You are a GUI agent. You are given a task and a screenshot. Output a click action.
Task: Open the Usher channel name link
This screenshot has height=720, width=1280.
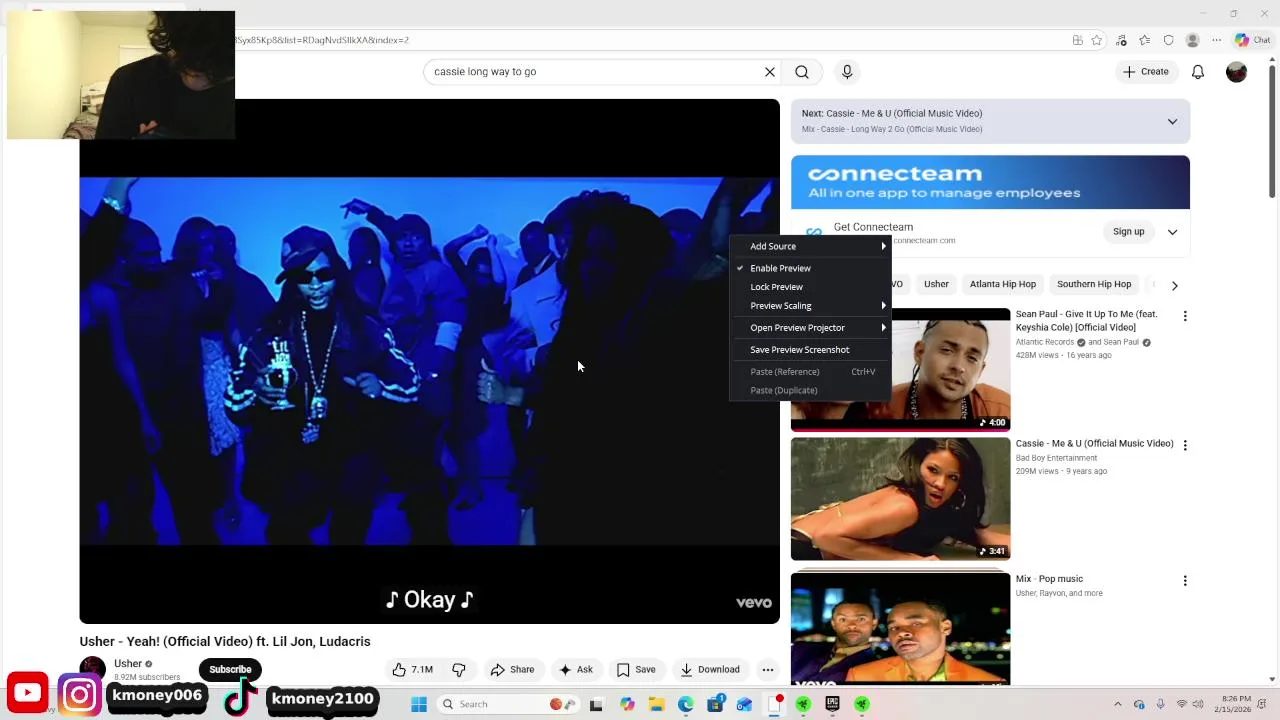(128, 664)
